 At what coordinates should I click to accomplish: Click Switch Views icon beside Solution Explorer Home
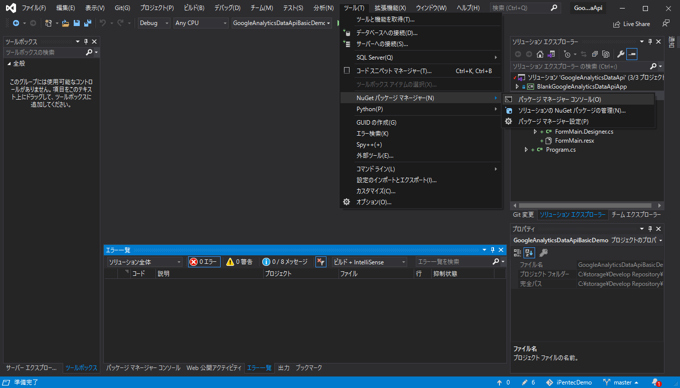551,54
